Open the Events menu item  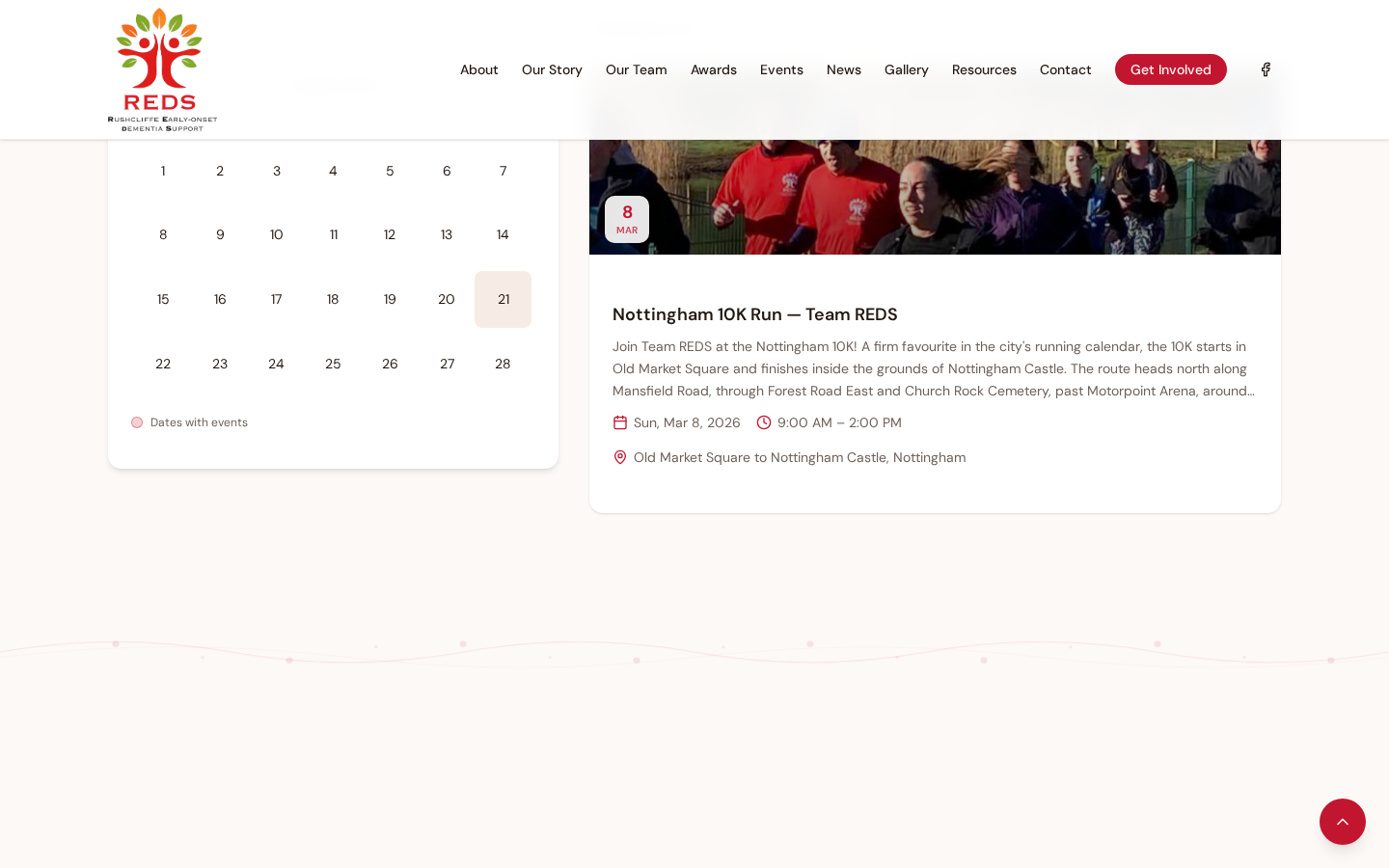[781, 69]
